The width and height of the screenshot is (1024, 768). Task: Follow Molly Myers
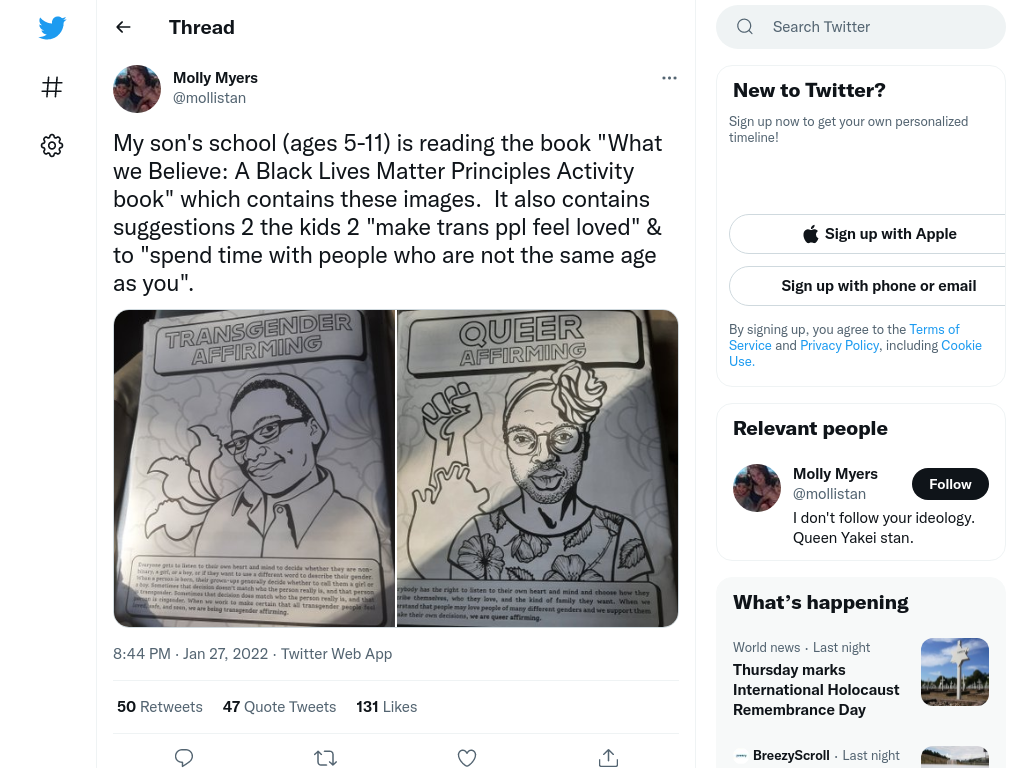(950, 484)
